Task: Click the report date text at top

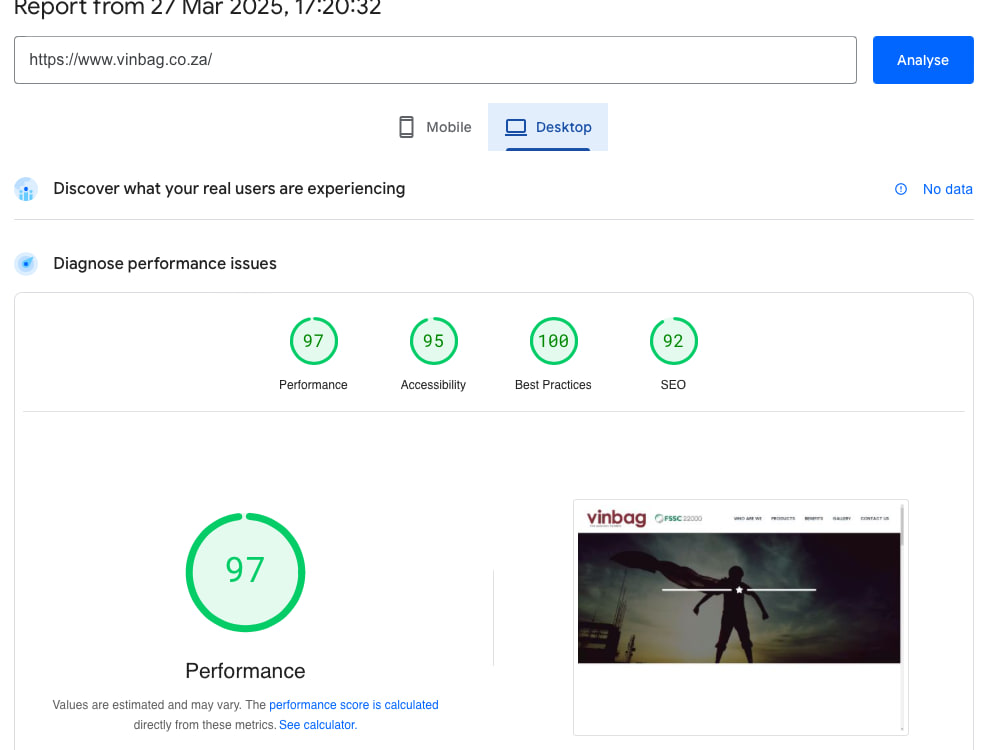Action: pos(198,8)
